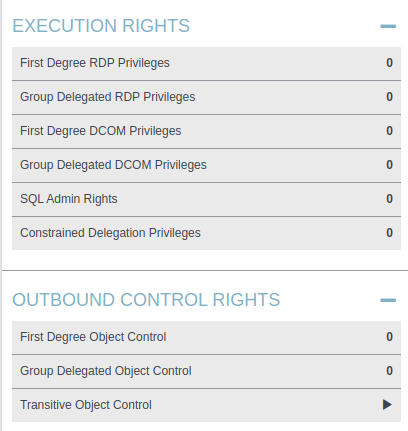Select Group Delegated RDP Privileges entry
408x431 pixels.
tap(206, 97)
